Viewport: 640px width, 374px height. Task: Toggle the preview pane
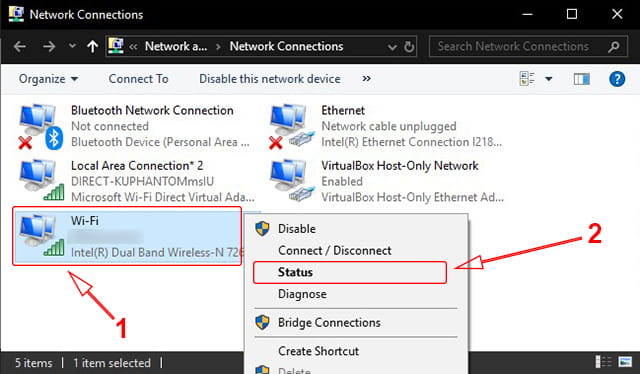click(x=581, y=79)
